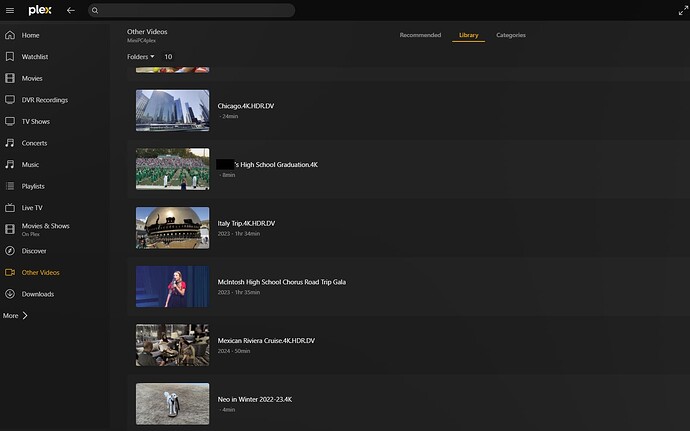Open the Home sidebar label
The height and width of the screenshot is (431, 690).
(x=30, y=35)
